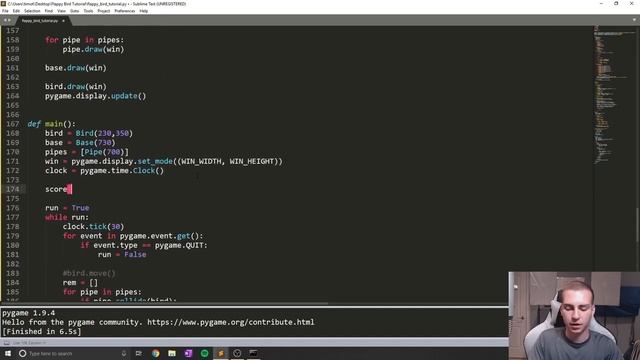Click 'pipe.draw(win)' line

[x=93, y=49]
